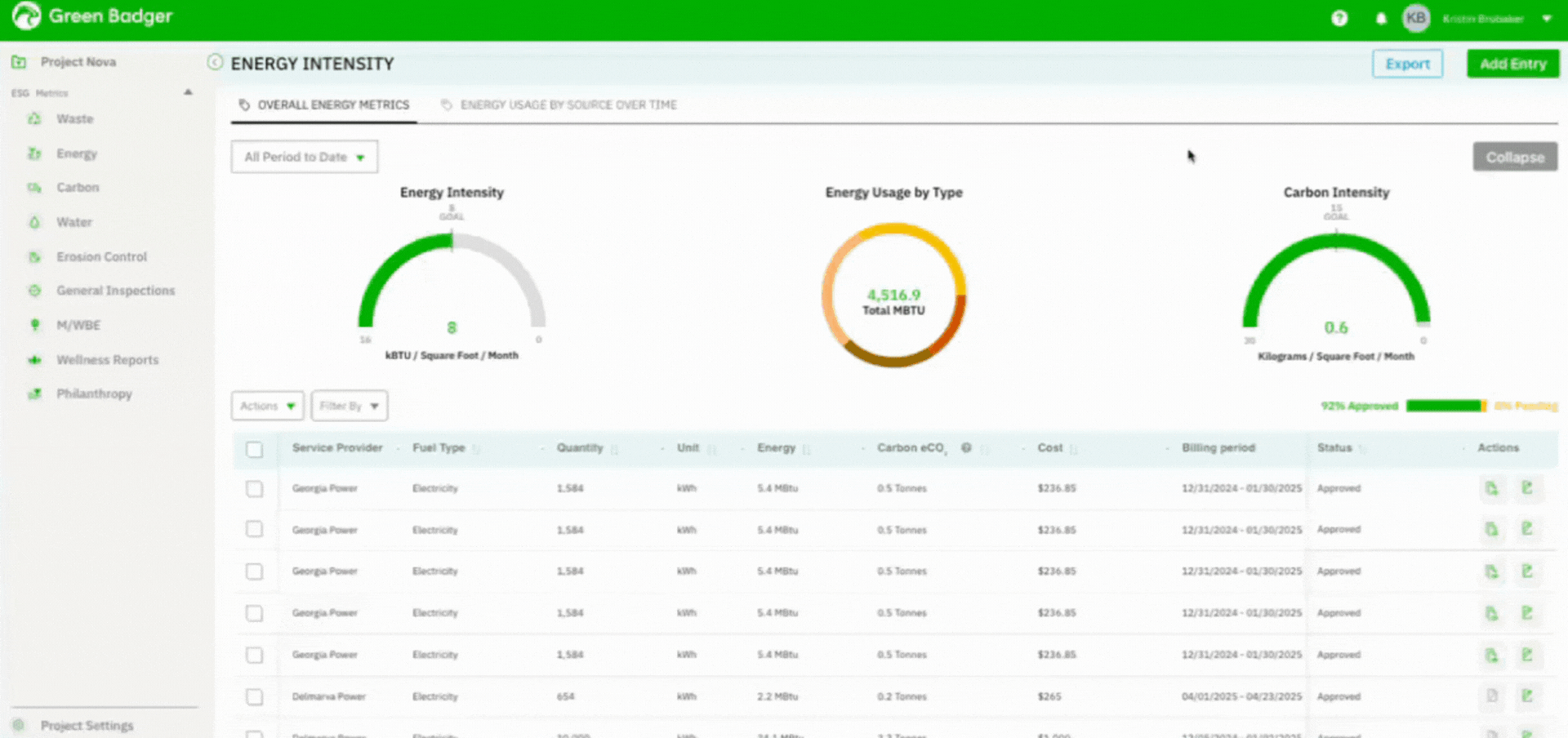Open the notifications bell

1381,18
